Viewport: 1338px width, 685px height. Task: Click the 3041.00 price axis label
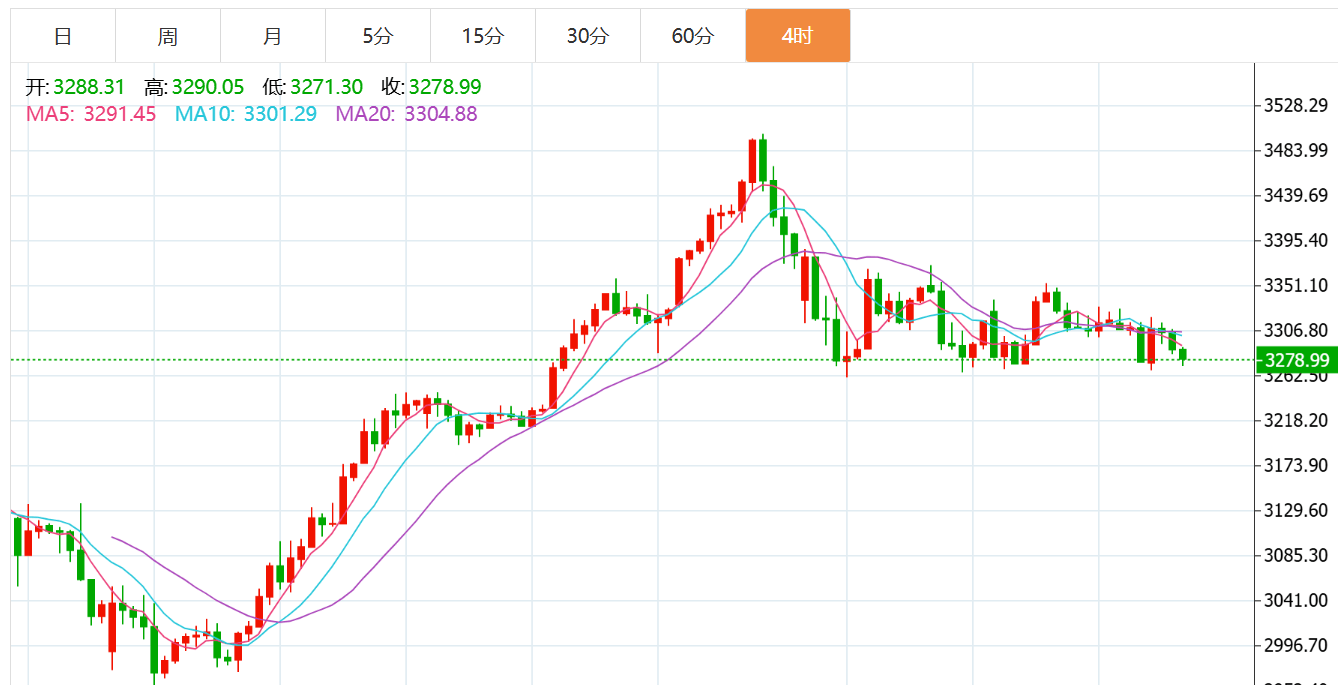[1295, 600]
